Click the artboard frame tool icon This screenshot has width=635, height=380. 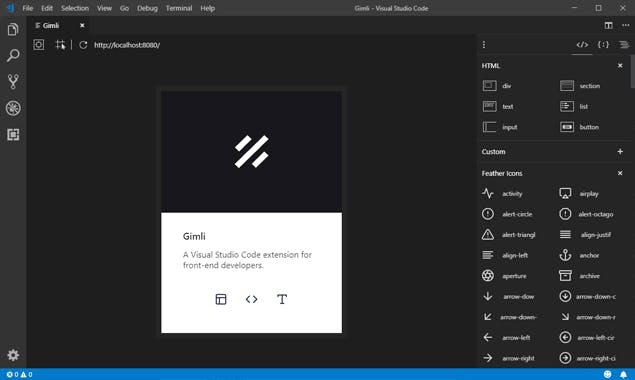pyautogui.click(x=60, y=45)
